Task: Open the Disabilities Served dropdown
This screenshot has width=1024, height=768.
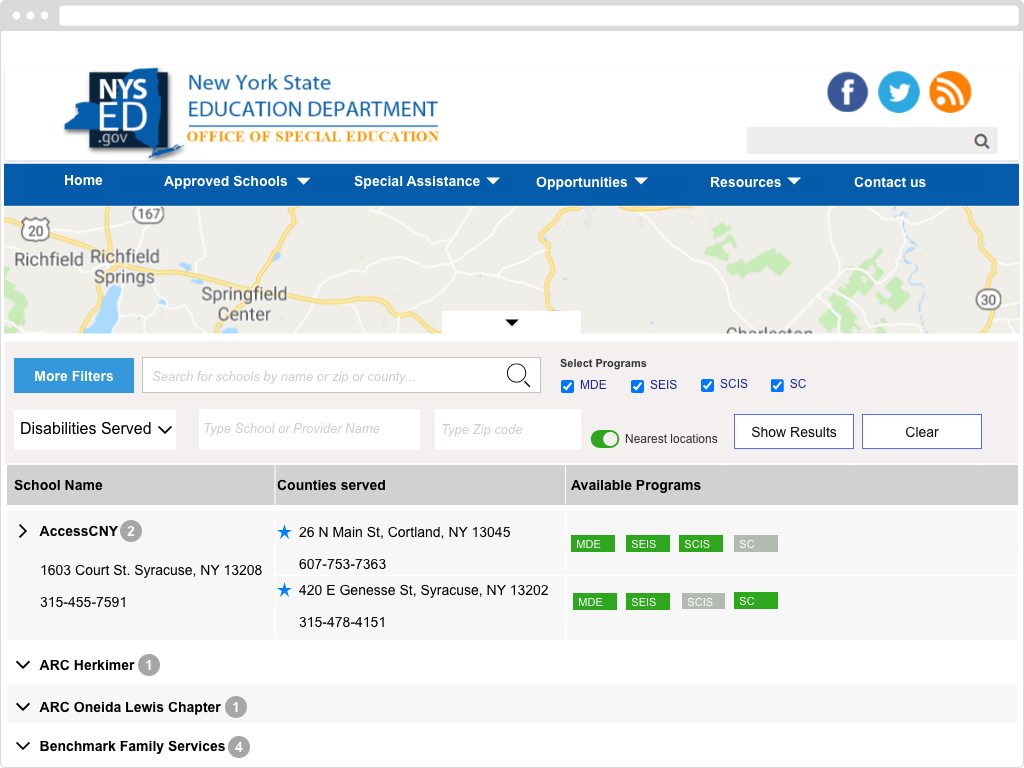Action: coord(96,429)
